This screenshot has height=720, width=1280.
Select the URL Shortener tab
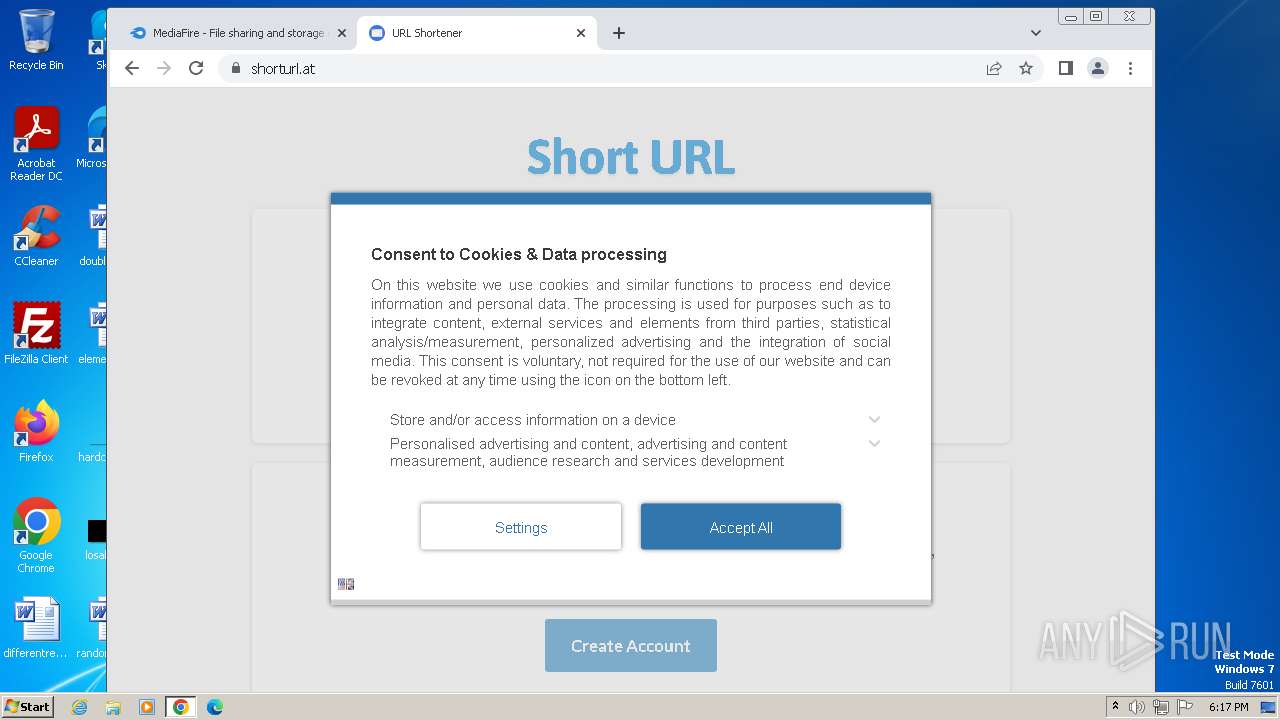(475, 33)
